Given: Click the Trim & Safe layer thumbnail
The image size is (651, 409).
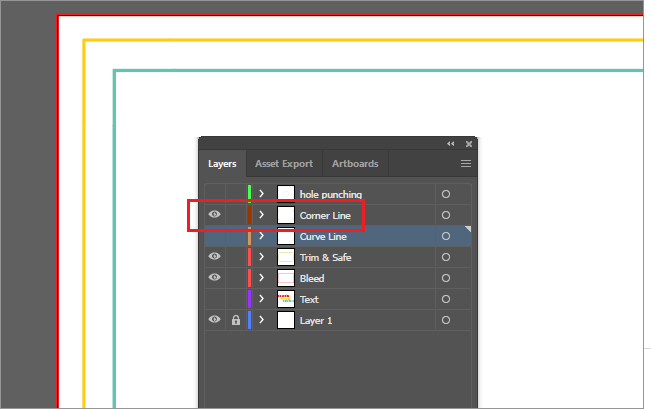Looking at the screenshot, I should pos(286,257).
